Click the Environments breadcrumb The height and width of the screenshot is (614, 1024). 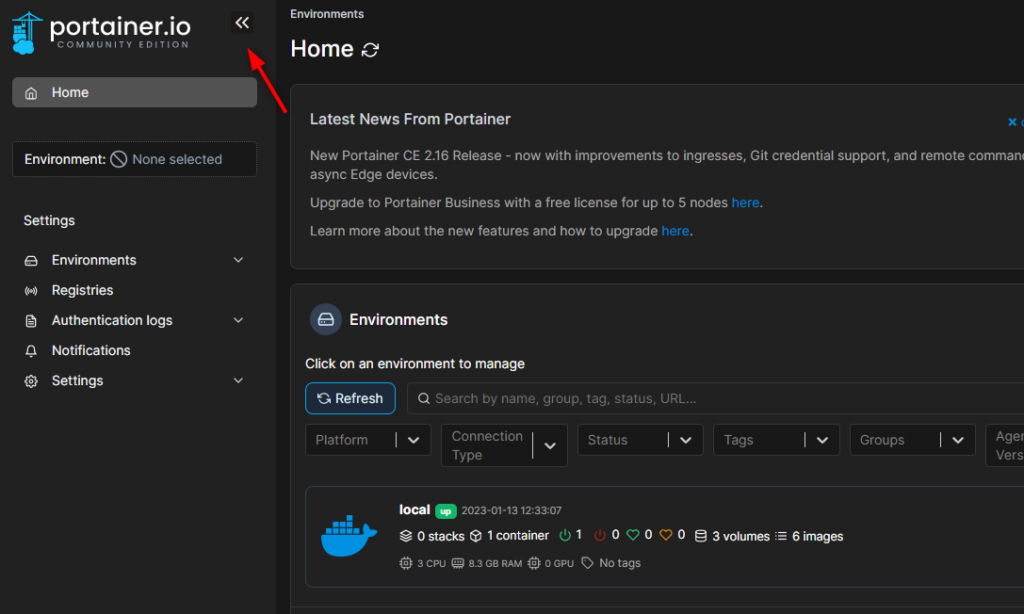[x=327, y=14]
